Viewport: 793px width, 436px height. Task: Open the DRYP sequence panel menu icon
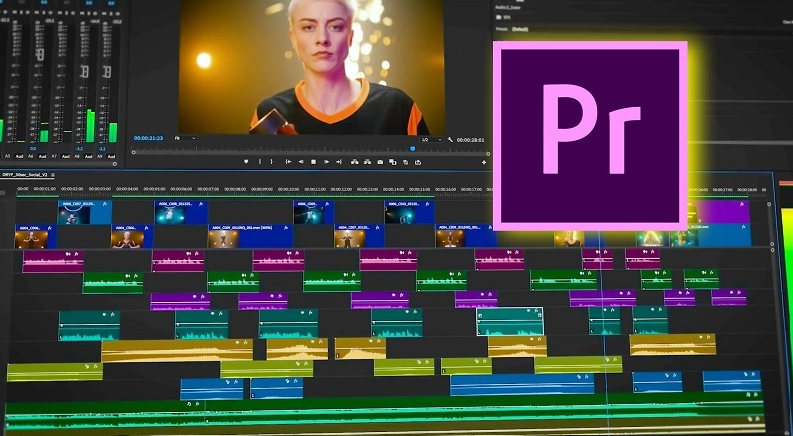[x=53, y=175]
